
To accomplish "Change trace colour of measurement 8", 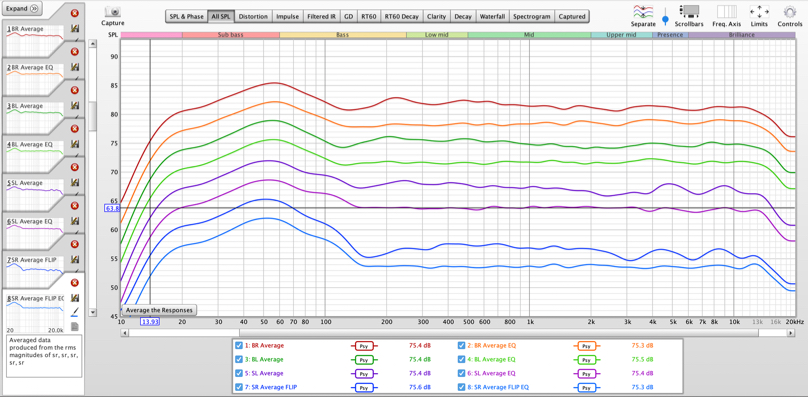I will click(x=75, y=312).
